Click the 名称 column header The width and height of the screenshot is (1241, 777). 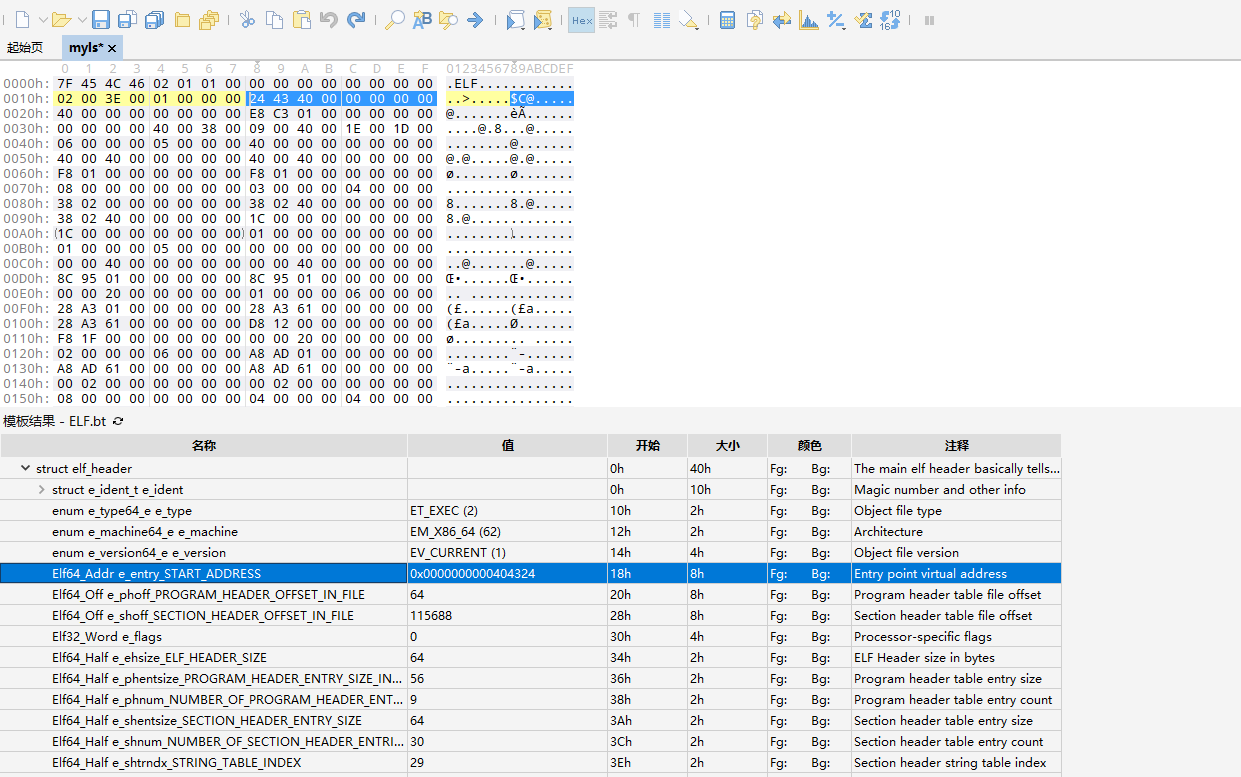(204, 445)
